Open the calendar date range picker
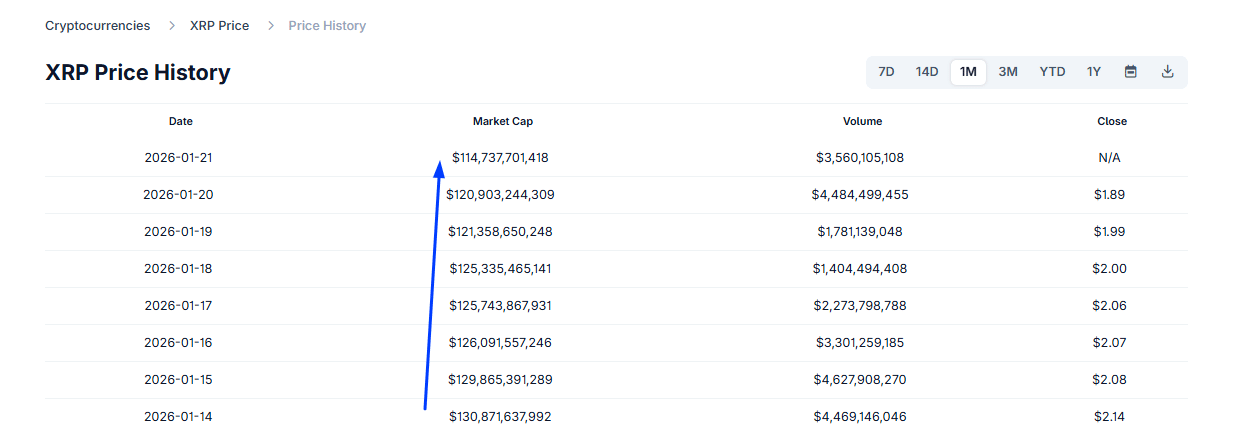 click(x=1131, y=71)
